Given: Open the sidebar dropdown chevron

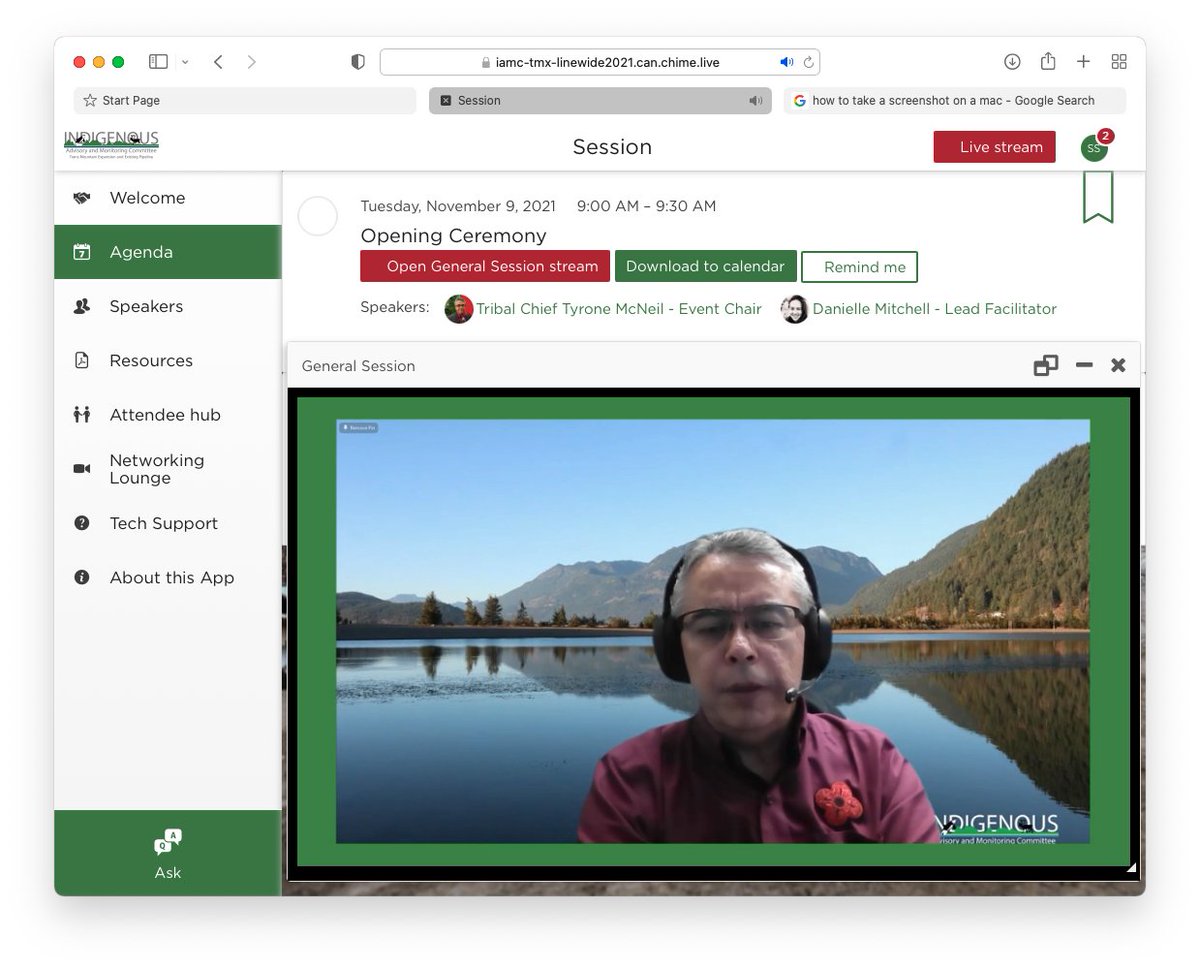Looking at the screenshot, I should [185, 62].
